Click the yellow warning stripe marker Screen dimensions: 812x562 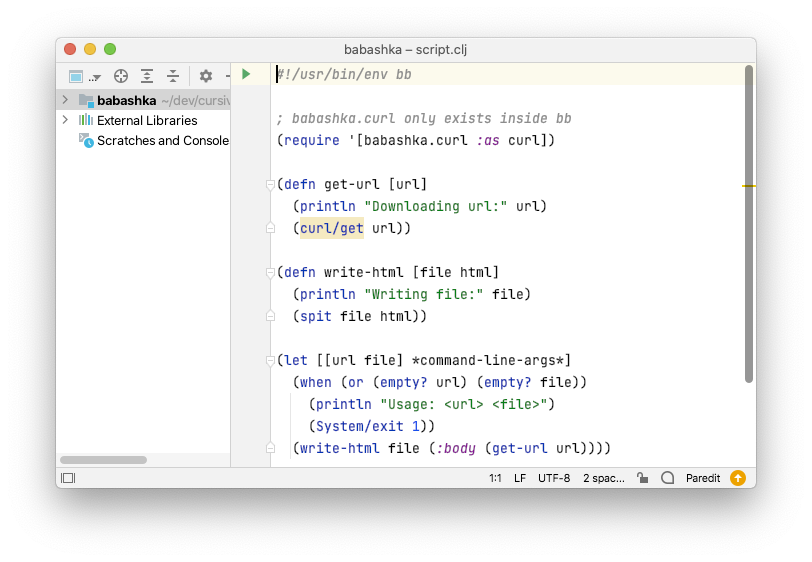749,185
